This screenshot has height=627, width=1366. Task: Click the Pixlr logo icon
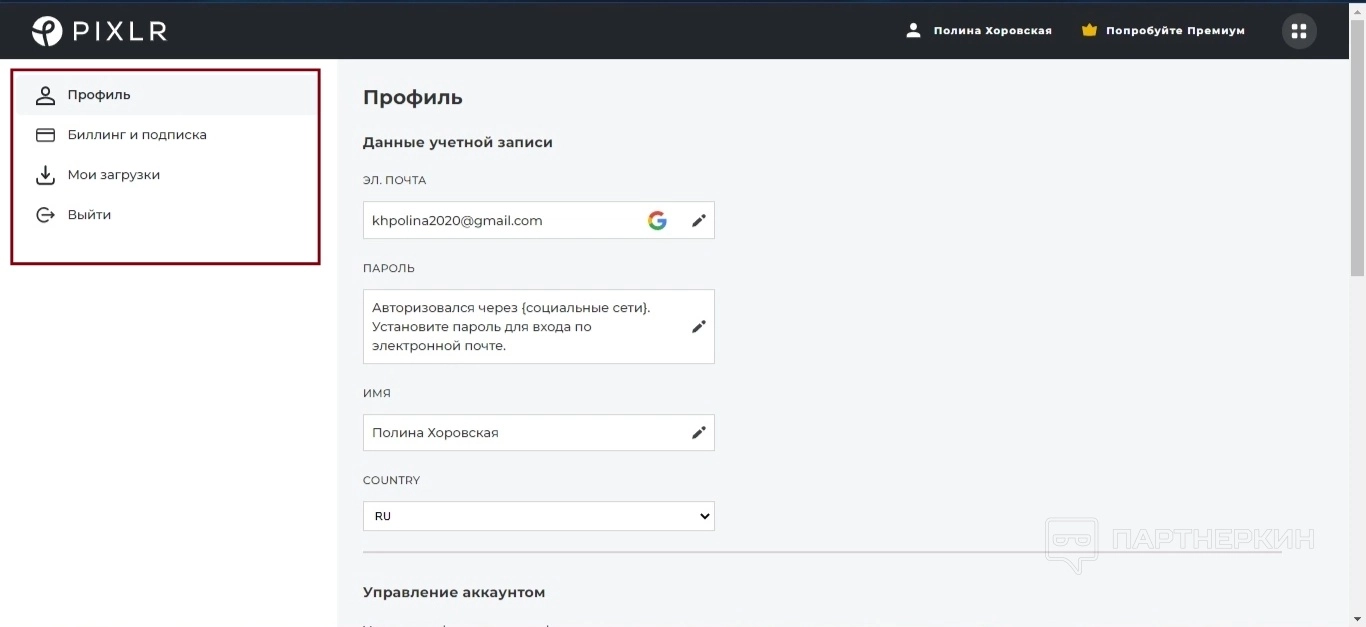[x=47, y=31]
